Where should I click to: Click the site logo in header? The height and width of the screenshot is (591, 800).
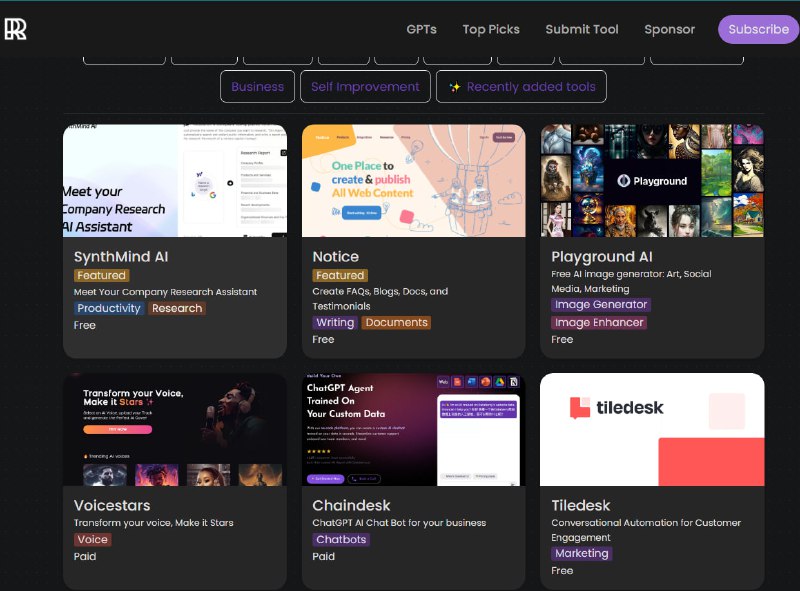(x=16, y=29)
